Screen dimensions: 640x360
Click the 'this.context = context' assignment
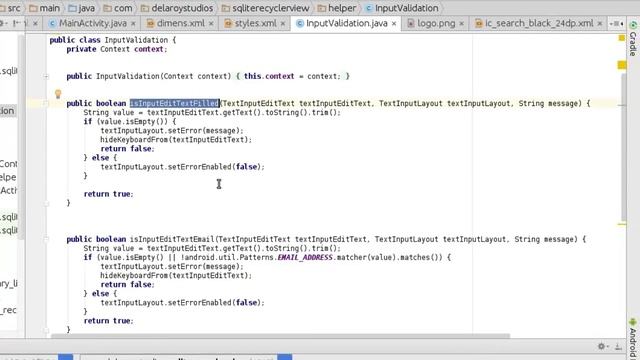292,77
